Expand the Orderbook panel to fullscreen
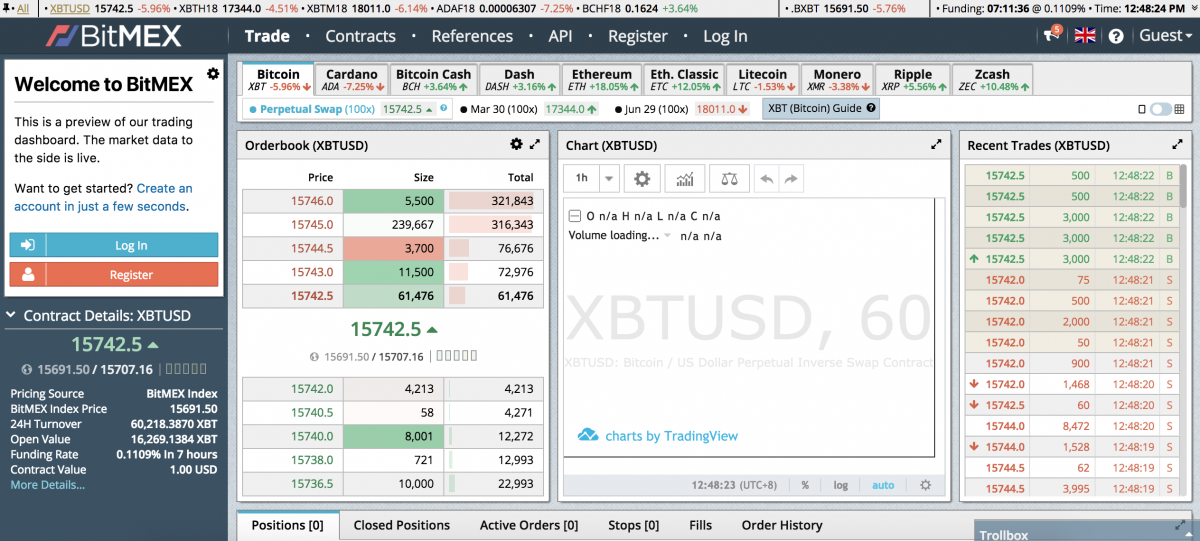This screenshot has height=541, width=1200. click(x=536, y=144)
